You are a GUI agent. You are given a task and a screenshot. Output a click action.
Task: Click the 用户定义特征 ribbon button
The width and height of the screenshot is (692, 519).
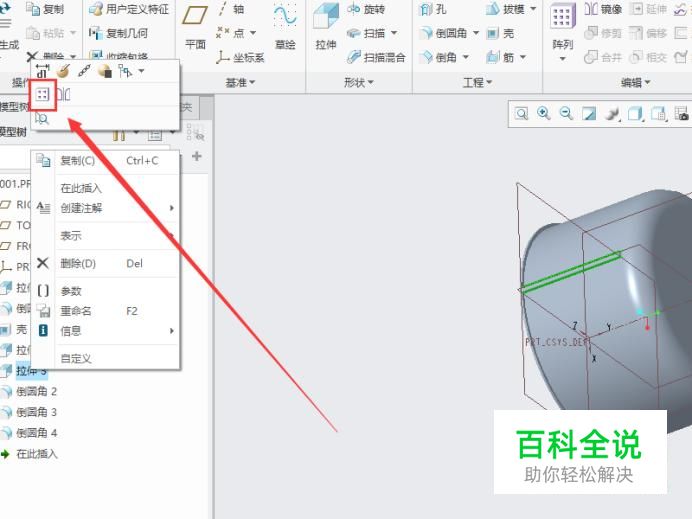129,9
